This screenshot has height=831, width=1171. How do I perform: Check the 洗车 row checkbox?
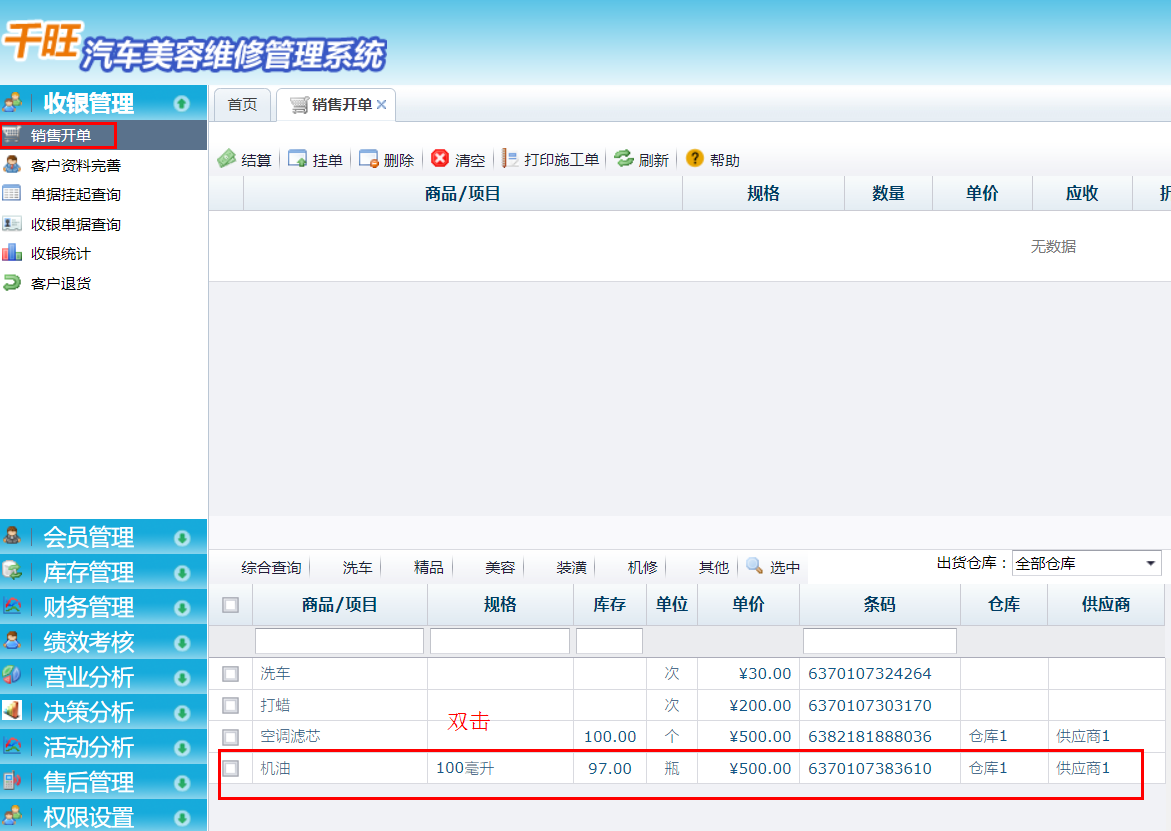click(231, 674)
